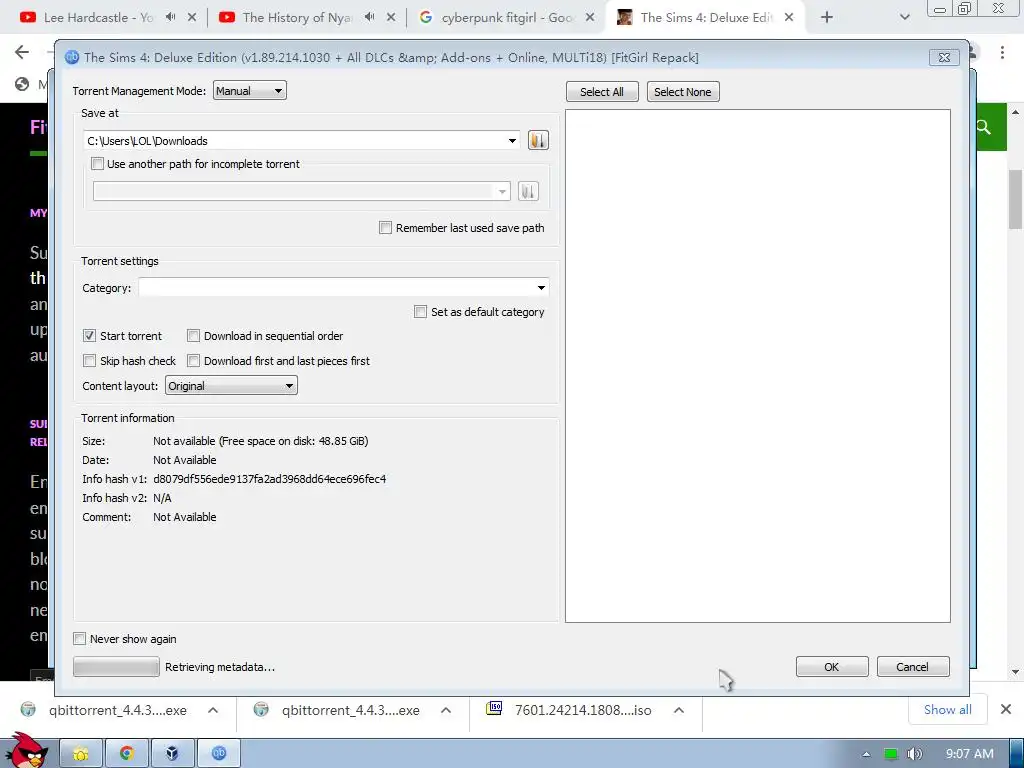Open the folder icon in taskbar
This screenshot has width=1024, height=768.
[x=81, y=753]
